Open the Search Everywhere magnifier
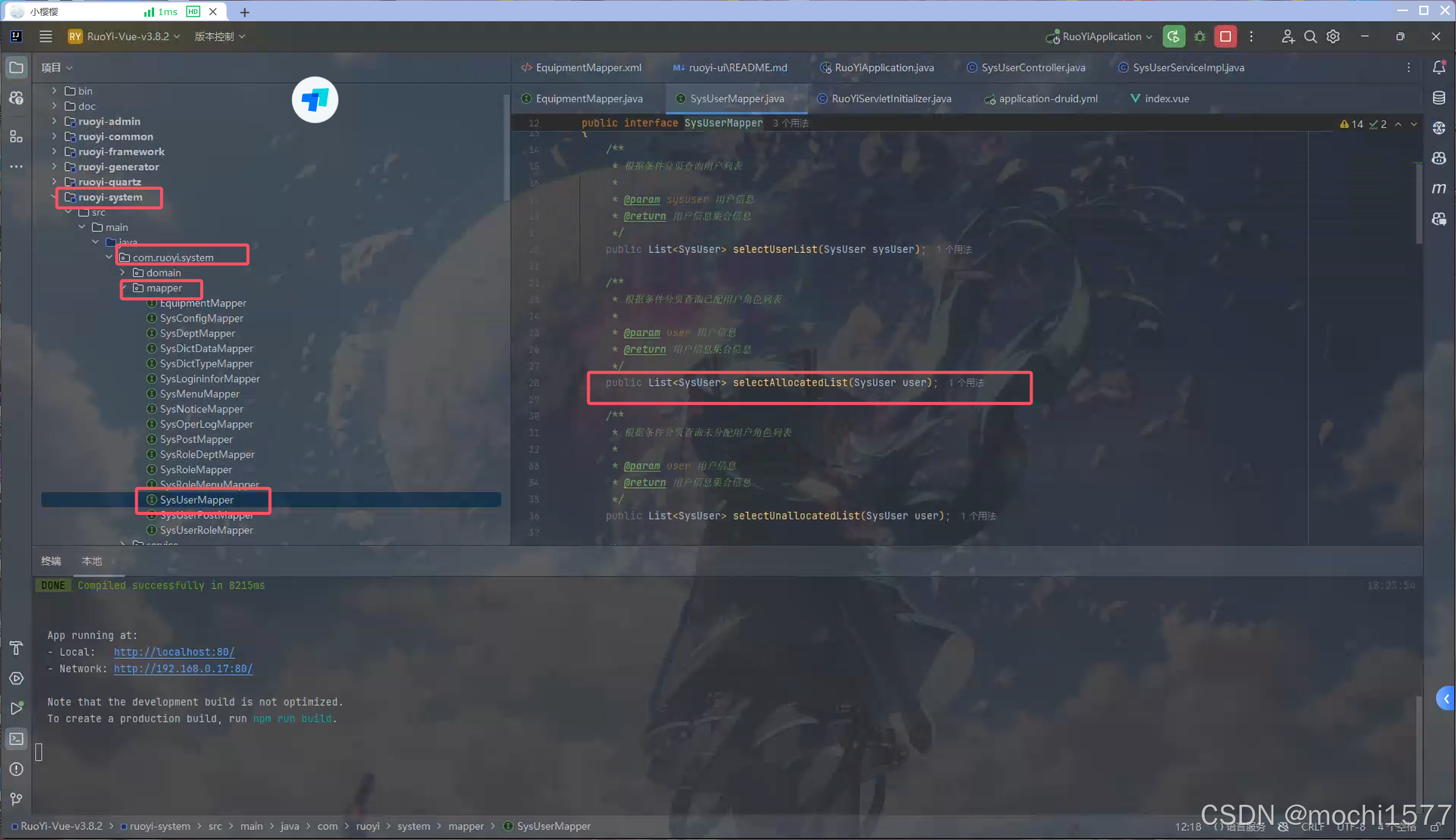 pos(1310,36)
